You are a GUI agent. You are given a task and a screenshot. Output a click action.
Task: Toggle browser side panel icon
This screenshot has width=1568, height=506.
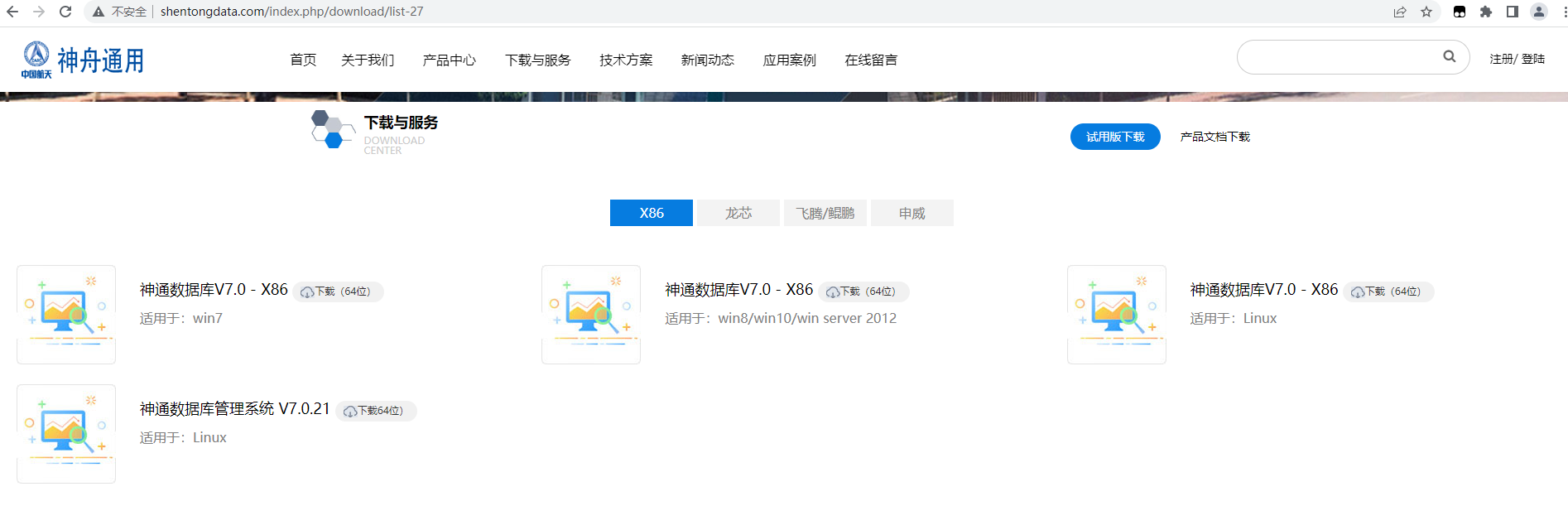(1513, 12)
